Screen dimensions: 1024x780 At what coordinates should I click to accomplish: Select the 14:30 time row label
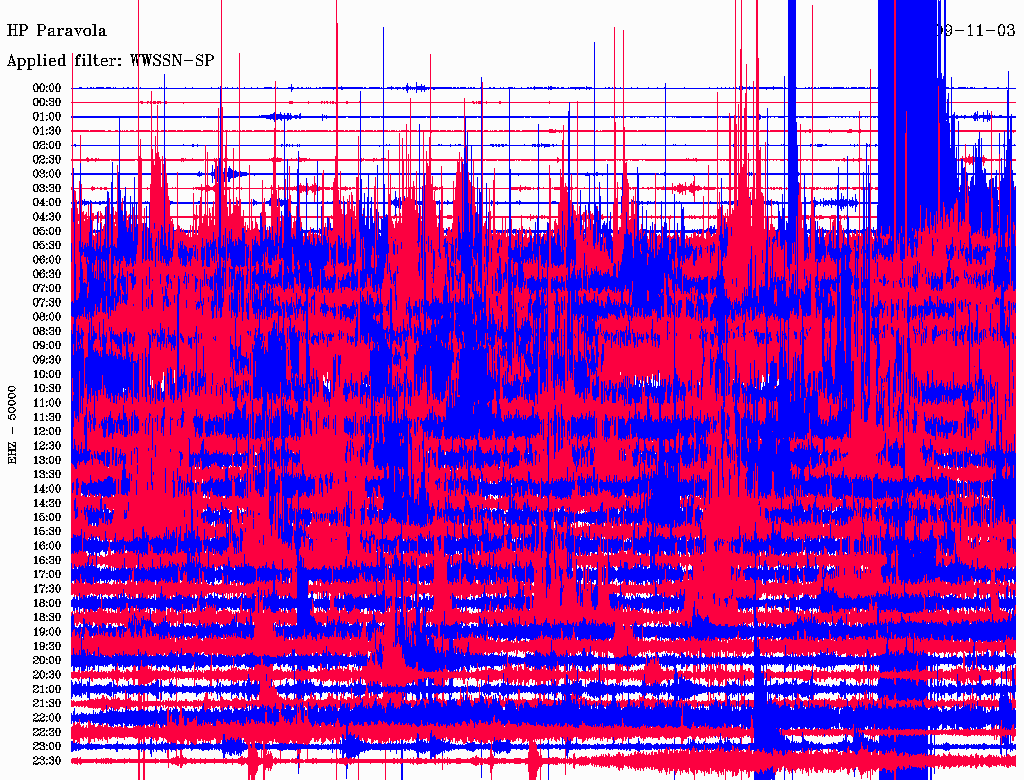pos(47,503)
